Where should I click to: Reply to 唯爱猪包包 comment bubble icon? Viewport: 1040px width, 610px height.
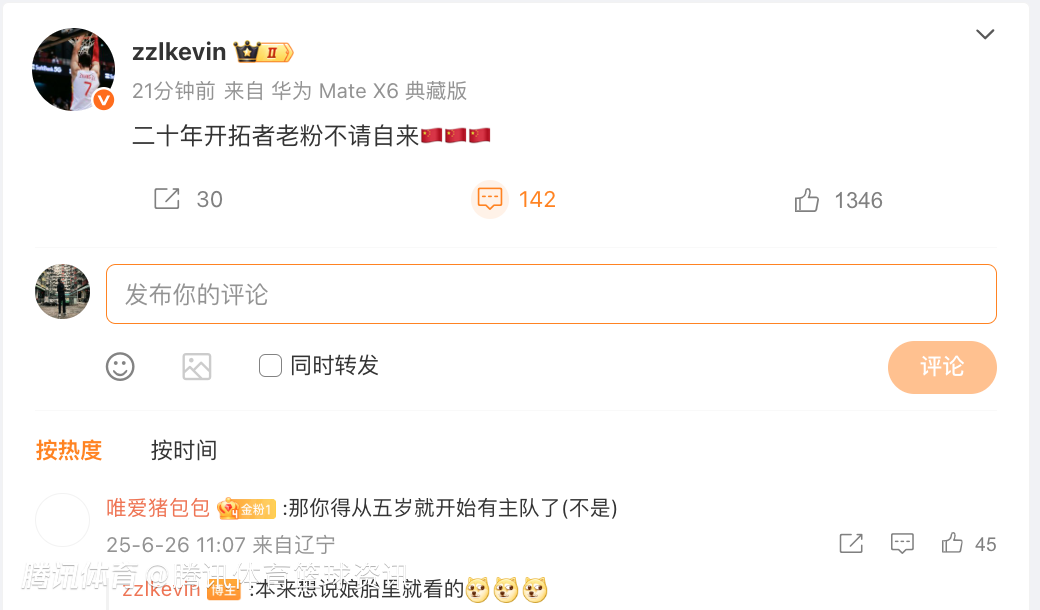tap(902, 544)
